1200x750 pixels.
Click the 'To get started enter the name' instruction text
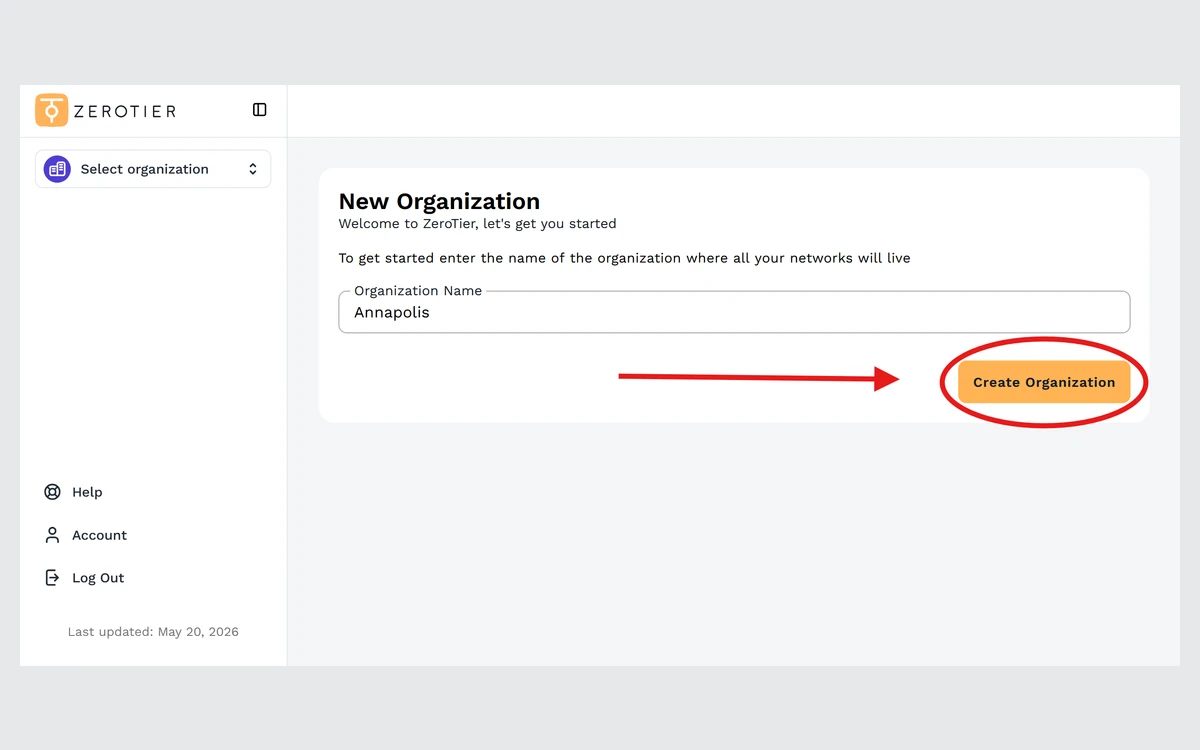[x=624, y=258]
